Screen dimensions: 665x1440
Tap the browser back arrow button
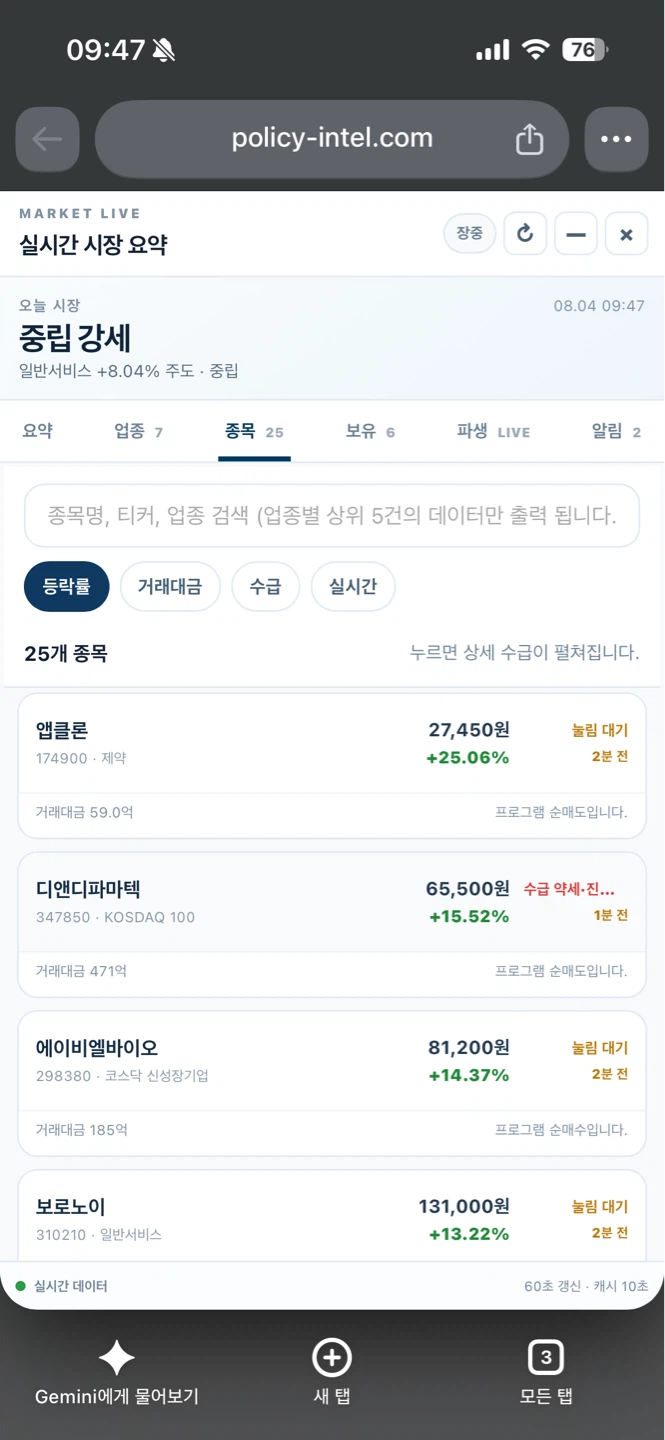47,139
